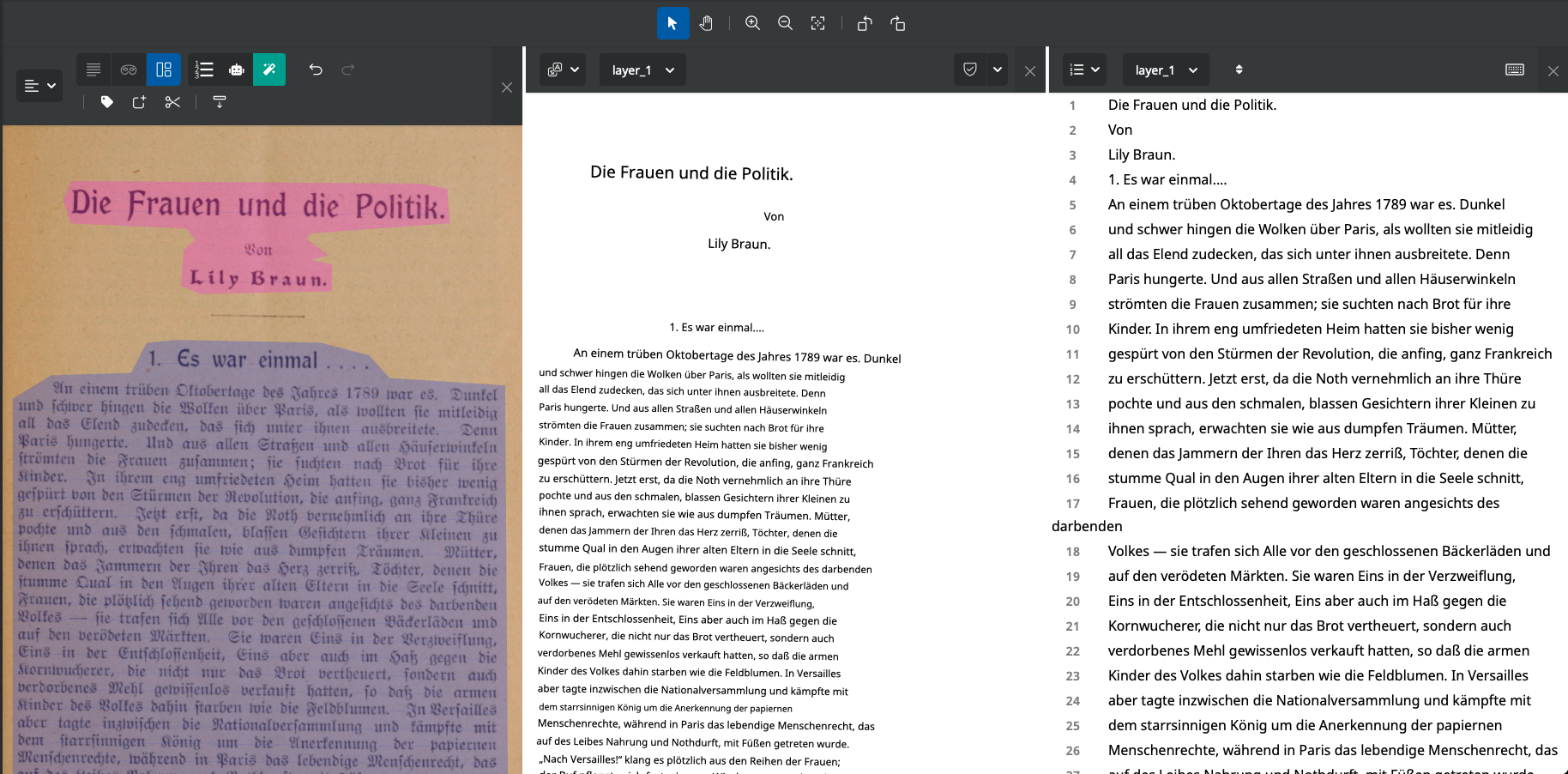Viewport: 1568px width, 774px height.
Task: Rotate image clockwise
Action: (898, 23)
